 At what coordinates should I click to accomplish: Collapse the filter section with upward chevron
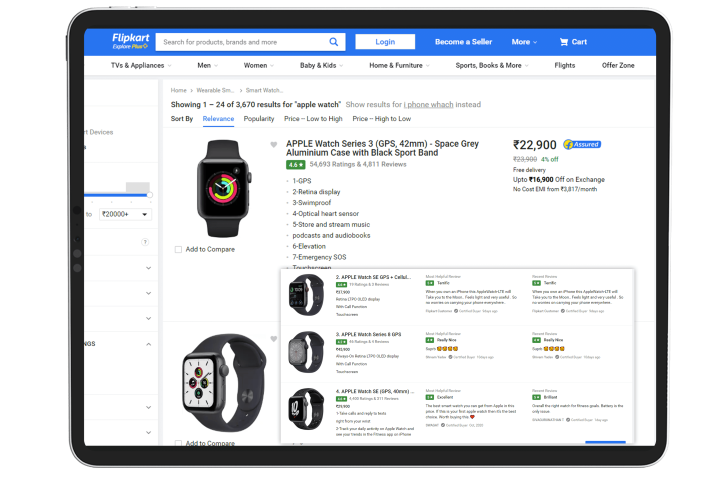click(x=148, y=344)
